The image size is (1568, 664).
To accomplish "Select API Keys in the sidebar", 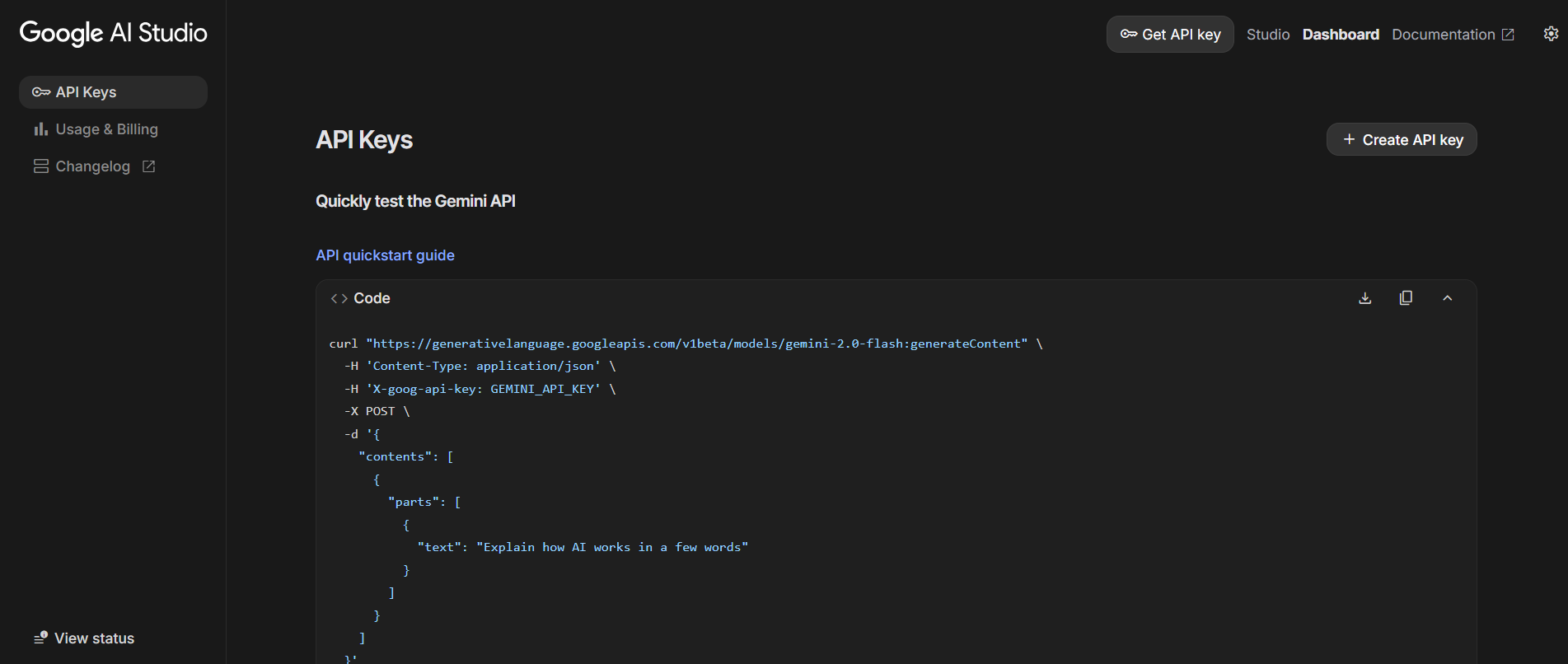I will click(x=113, y=92).
